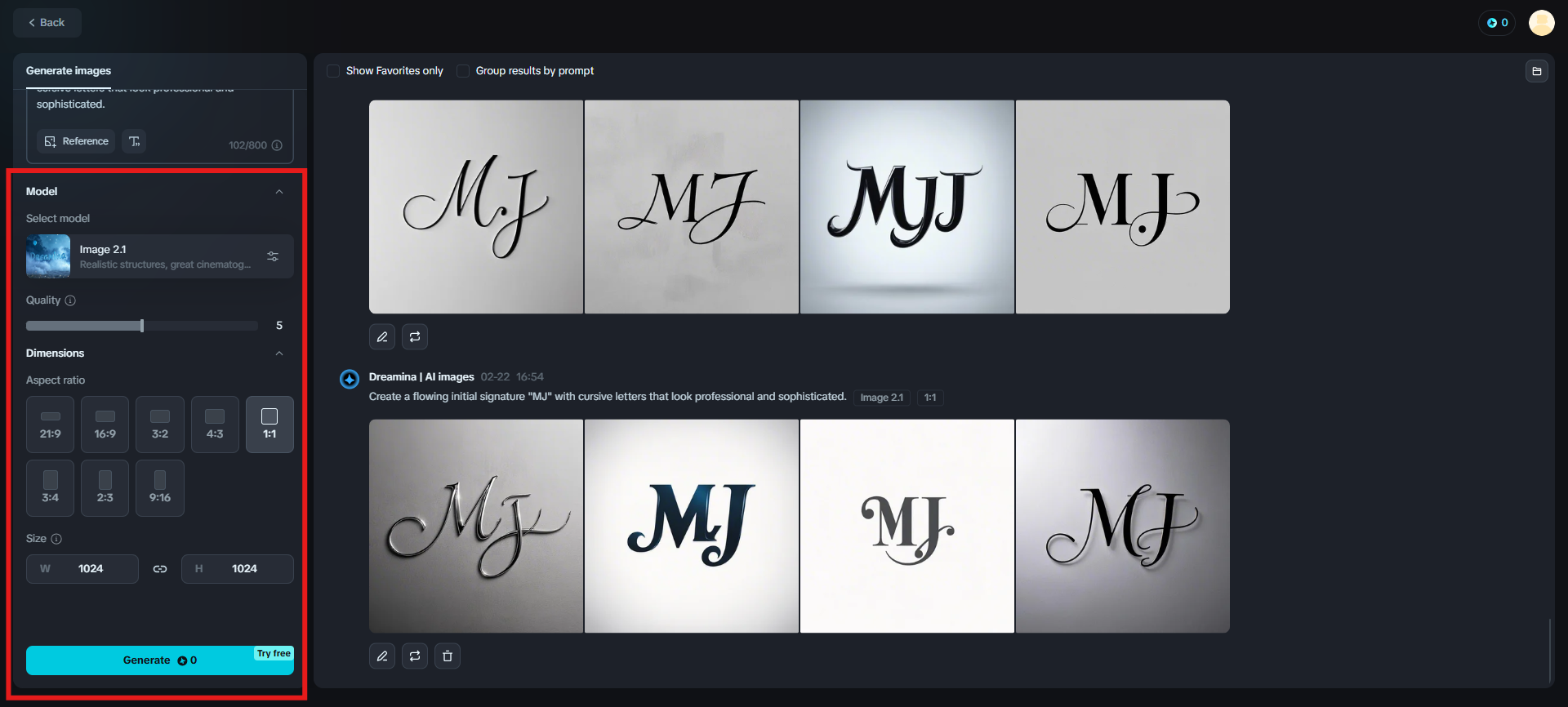Click the "Dreamina | AI images" title

[x=421, y=377]
